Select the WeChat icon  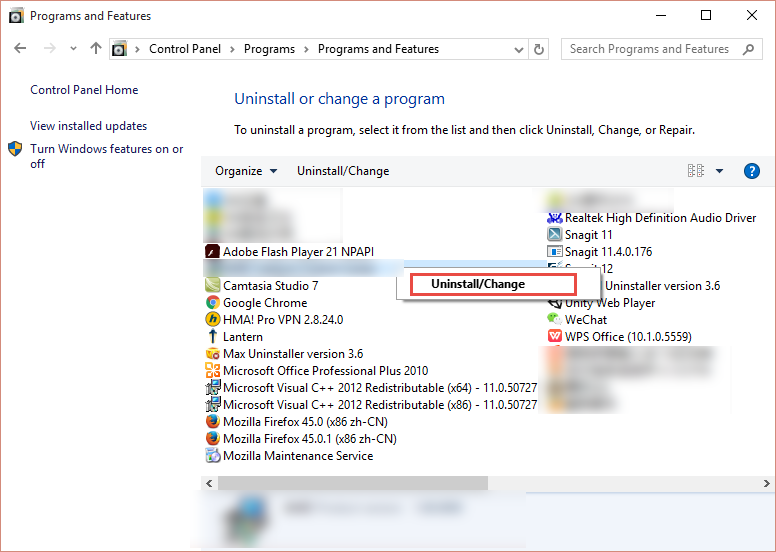pos(555,319)
